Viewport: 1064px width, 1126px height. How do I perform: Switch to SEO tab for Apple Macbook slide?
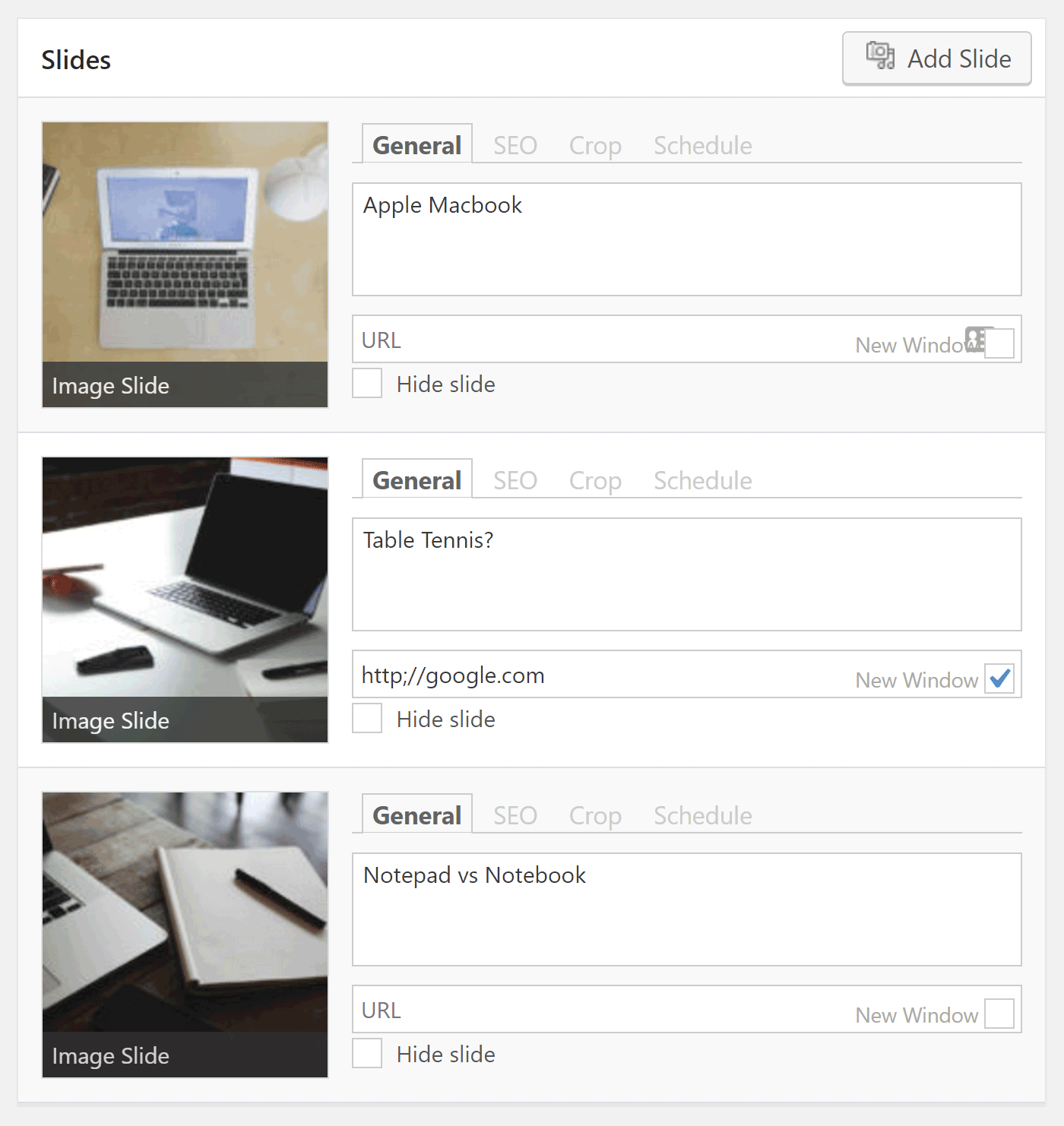[x=515, y=145]
